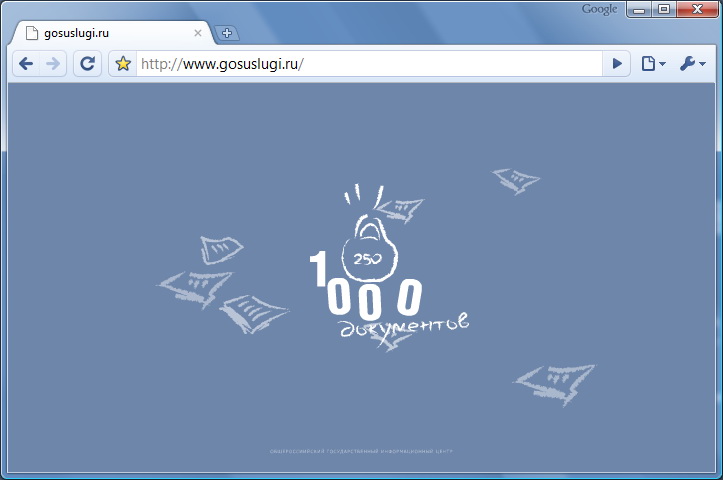Click the topmost paper sheet sketch

click(x=515, y=180)
